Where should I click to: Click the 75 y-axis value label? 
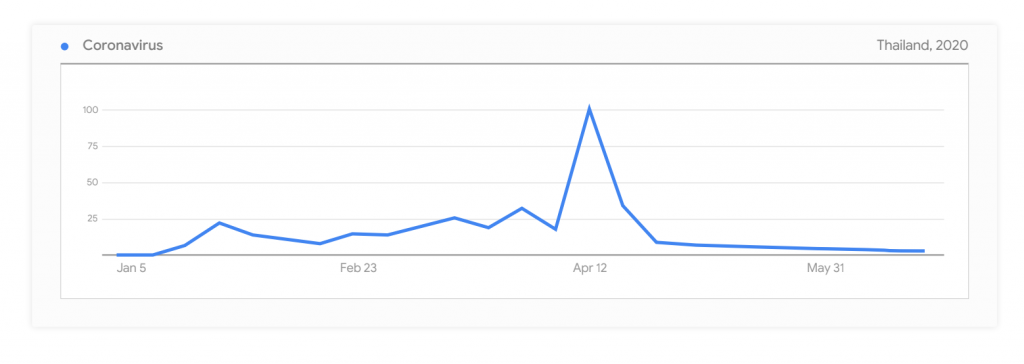pos(92,146)
